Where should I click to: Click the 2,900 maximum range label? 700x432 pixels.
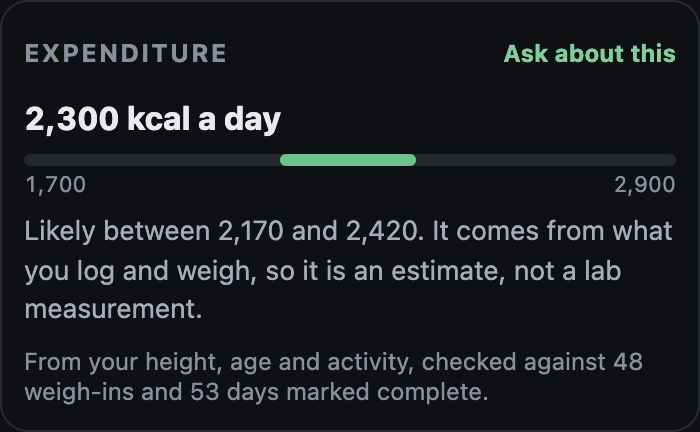[x=645, y=185]
